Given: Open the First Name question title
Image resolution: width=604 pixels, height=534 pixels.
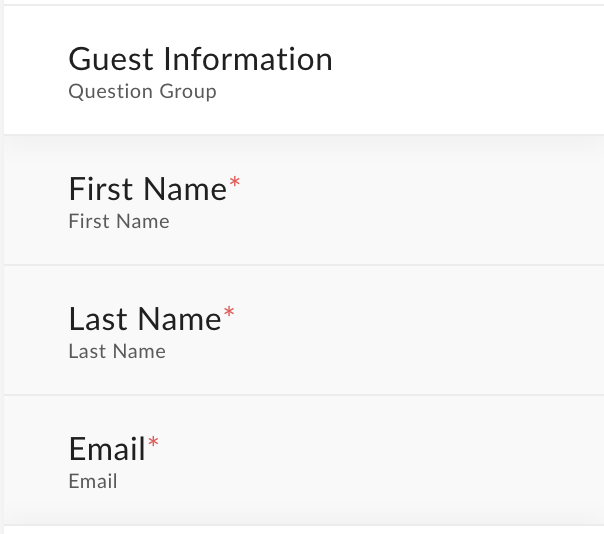Looking at the screenshot, I should click(148, 189).
